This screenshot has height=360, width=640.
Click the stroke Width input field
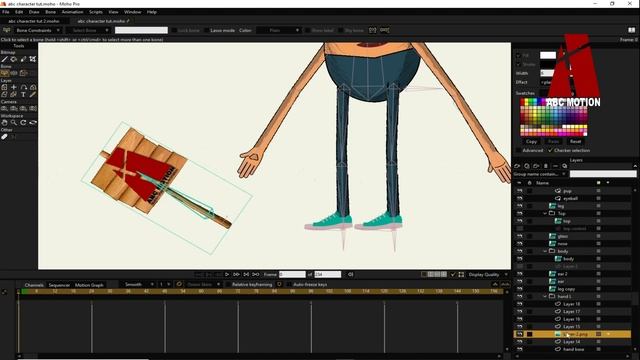pos(547,73)
